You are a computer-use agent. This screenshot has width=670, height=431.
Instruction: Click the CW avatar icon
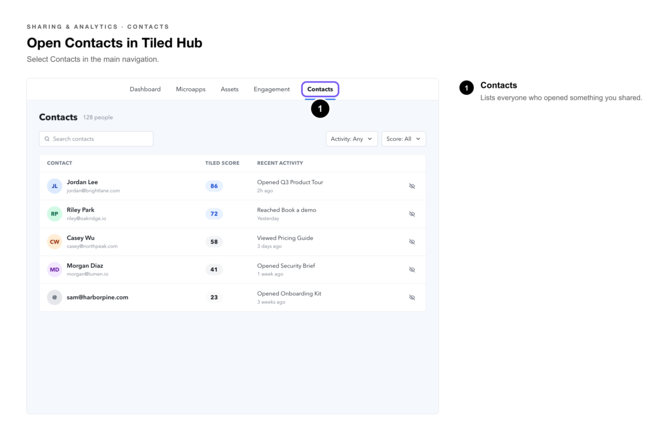pyautogui.click(x=54, y=242)
